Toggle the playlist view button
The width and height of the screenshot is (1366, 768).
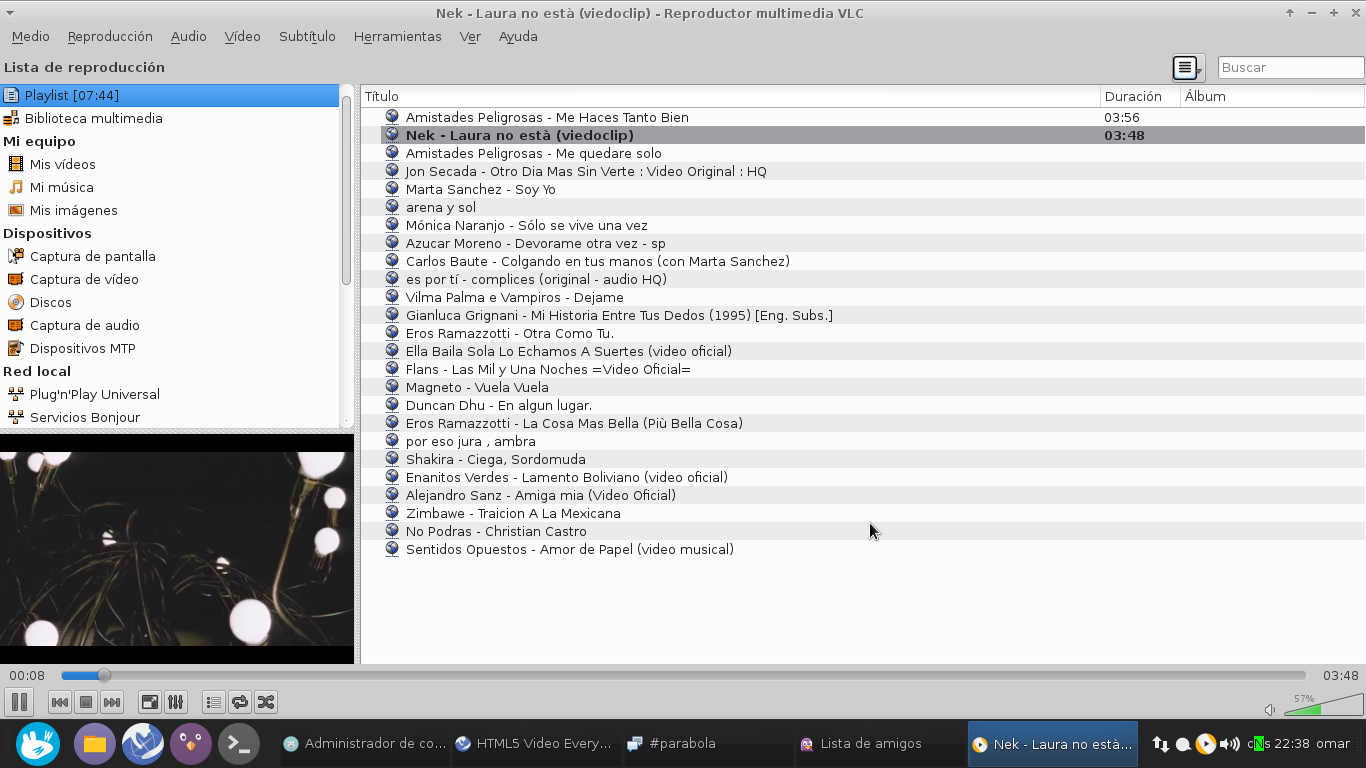click(213, 702)
